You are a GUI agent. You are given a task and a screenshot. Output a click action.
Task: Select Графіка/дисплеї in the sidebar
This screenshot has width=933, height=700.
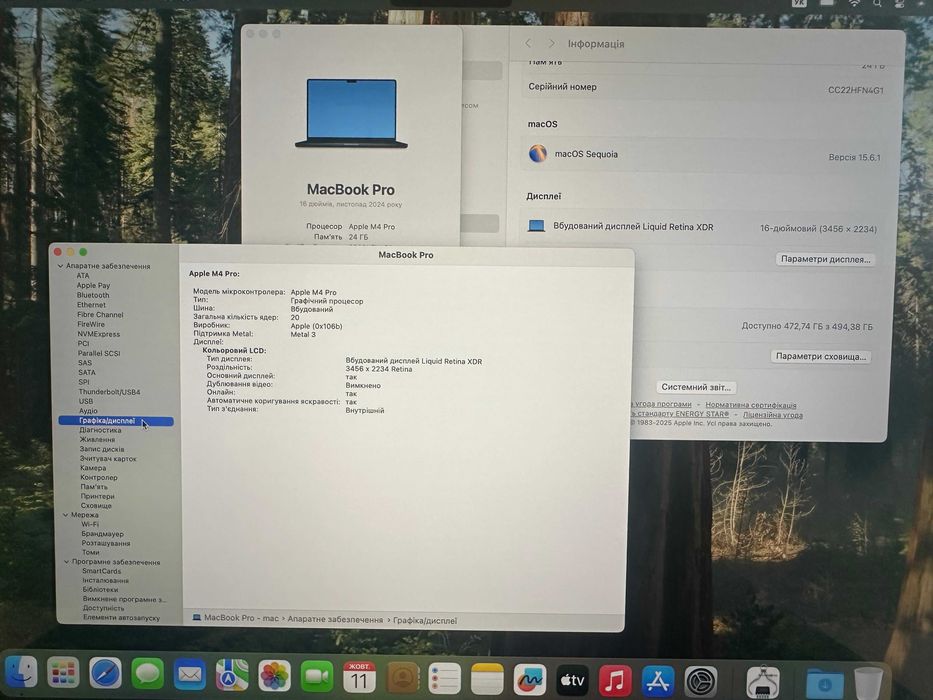pyautogui.click(x=116, y=421)
